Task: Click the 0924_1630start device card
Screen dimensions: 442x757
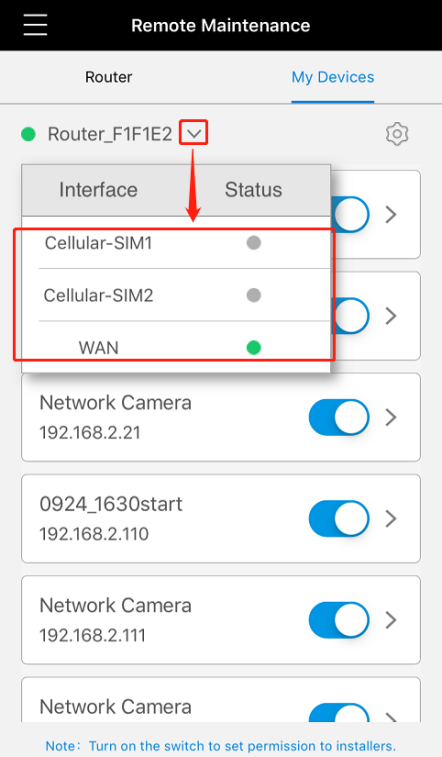Action: pos(221,519)
